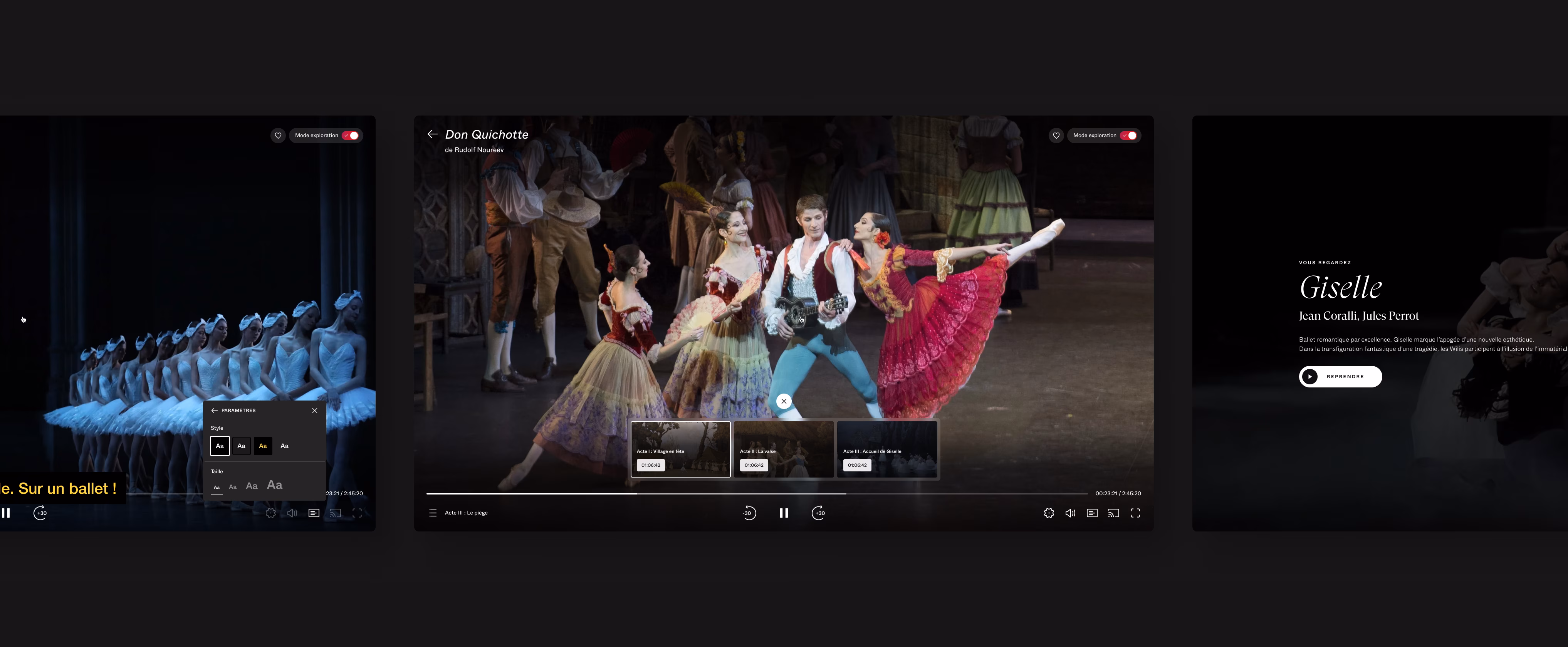Close the Paramètres panel
Screen dimensions: 1568x647
(x=315, y=410)
